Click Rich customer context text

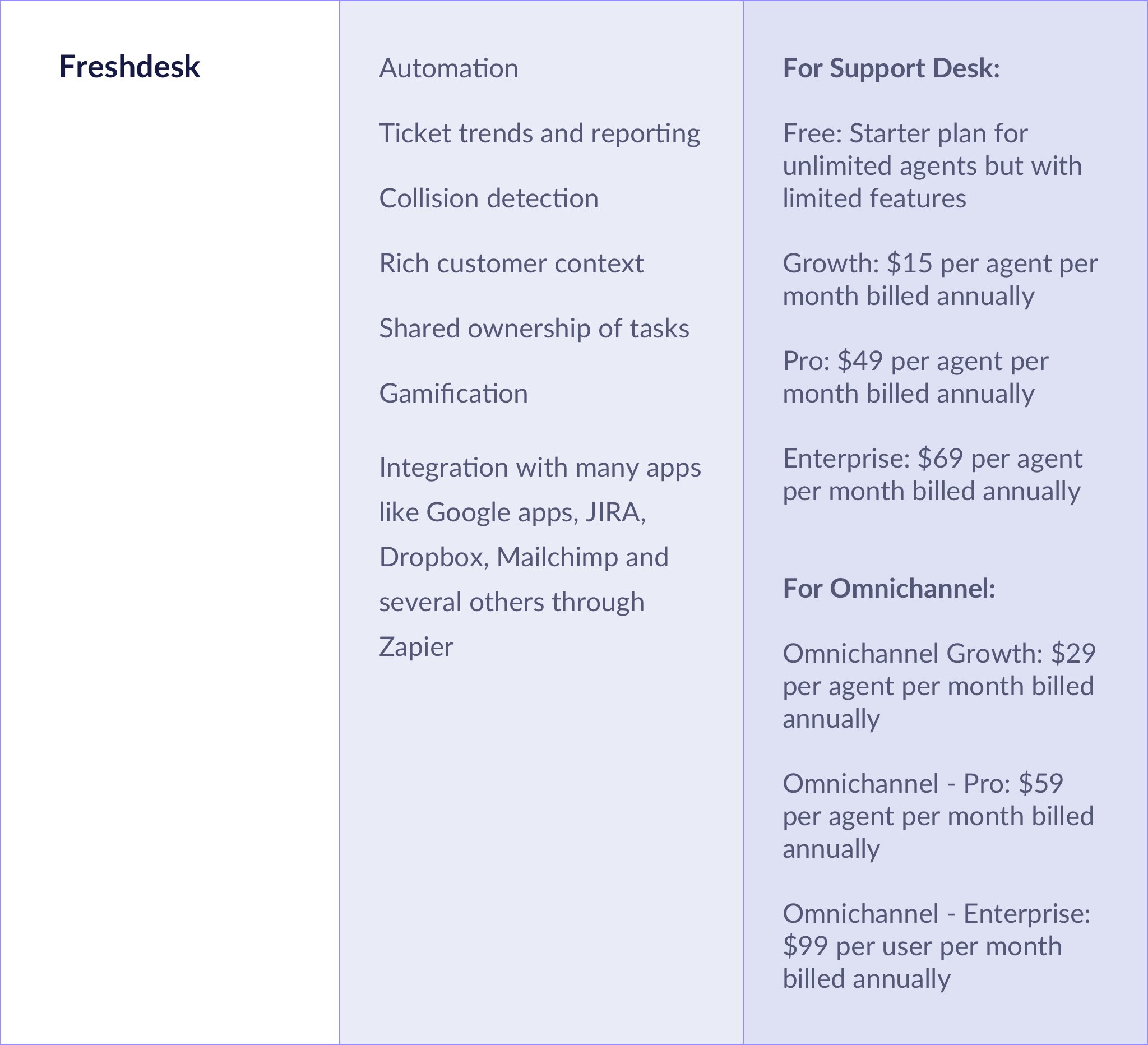(x=511, y=263)
